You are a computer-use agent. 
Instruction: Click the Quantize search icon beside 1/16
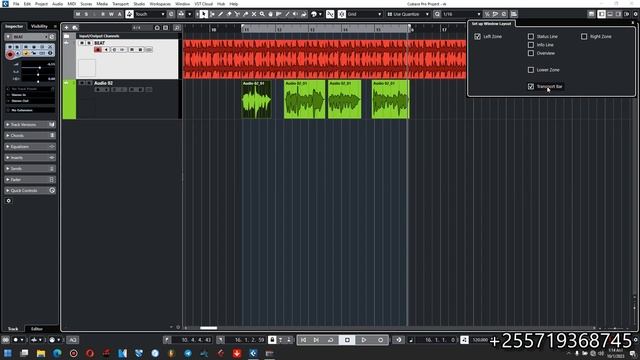(x=437, y=14)
